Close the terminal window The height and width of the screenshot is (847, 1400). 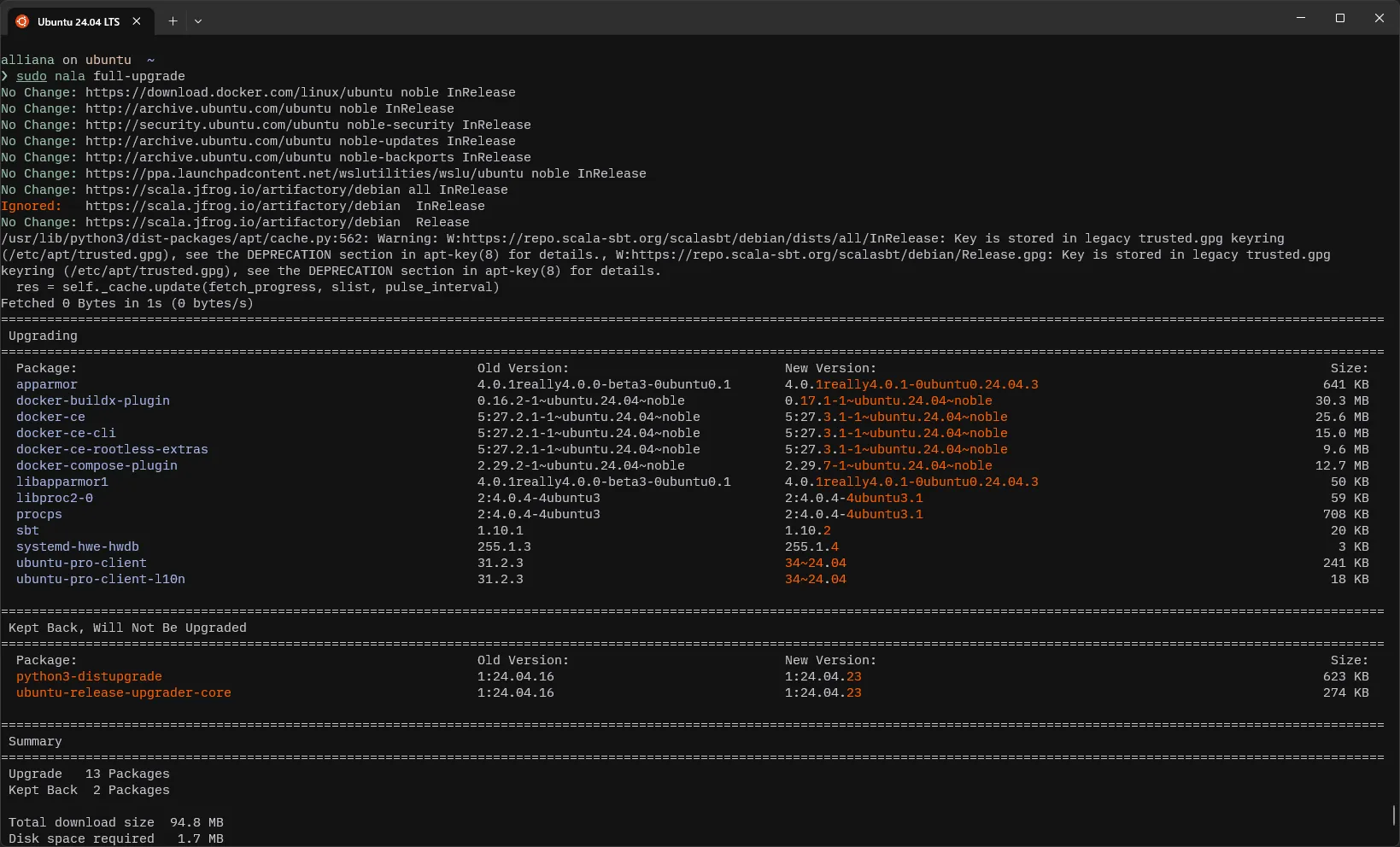(1379, 18)
